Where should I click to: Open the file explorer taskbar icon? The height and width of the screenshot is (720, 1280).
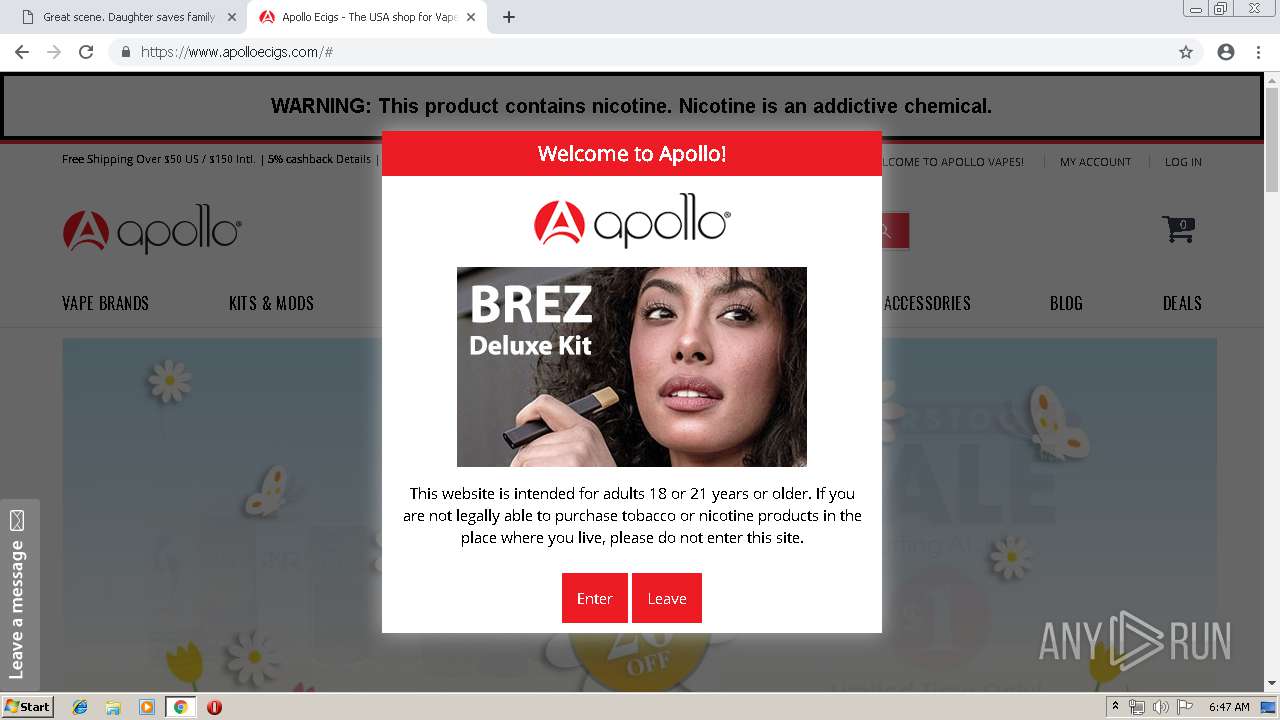[x=113, y=707]
